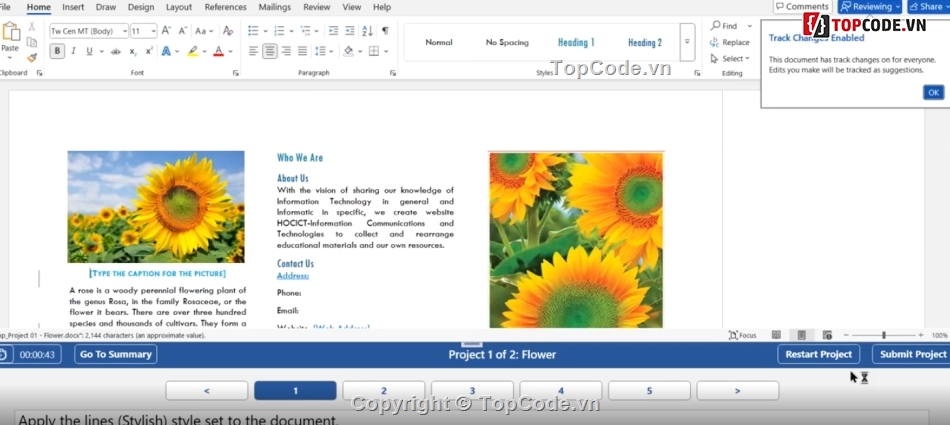
Task: Click the Paste clipboard icon
Action: coord(10,32)
